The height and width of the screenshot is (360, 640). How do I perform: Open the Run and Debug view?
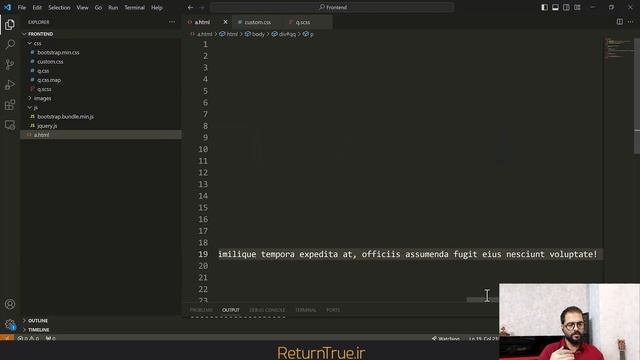tap(10, 84)
